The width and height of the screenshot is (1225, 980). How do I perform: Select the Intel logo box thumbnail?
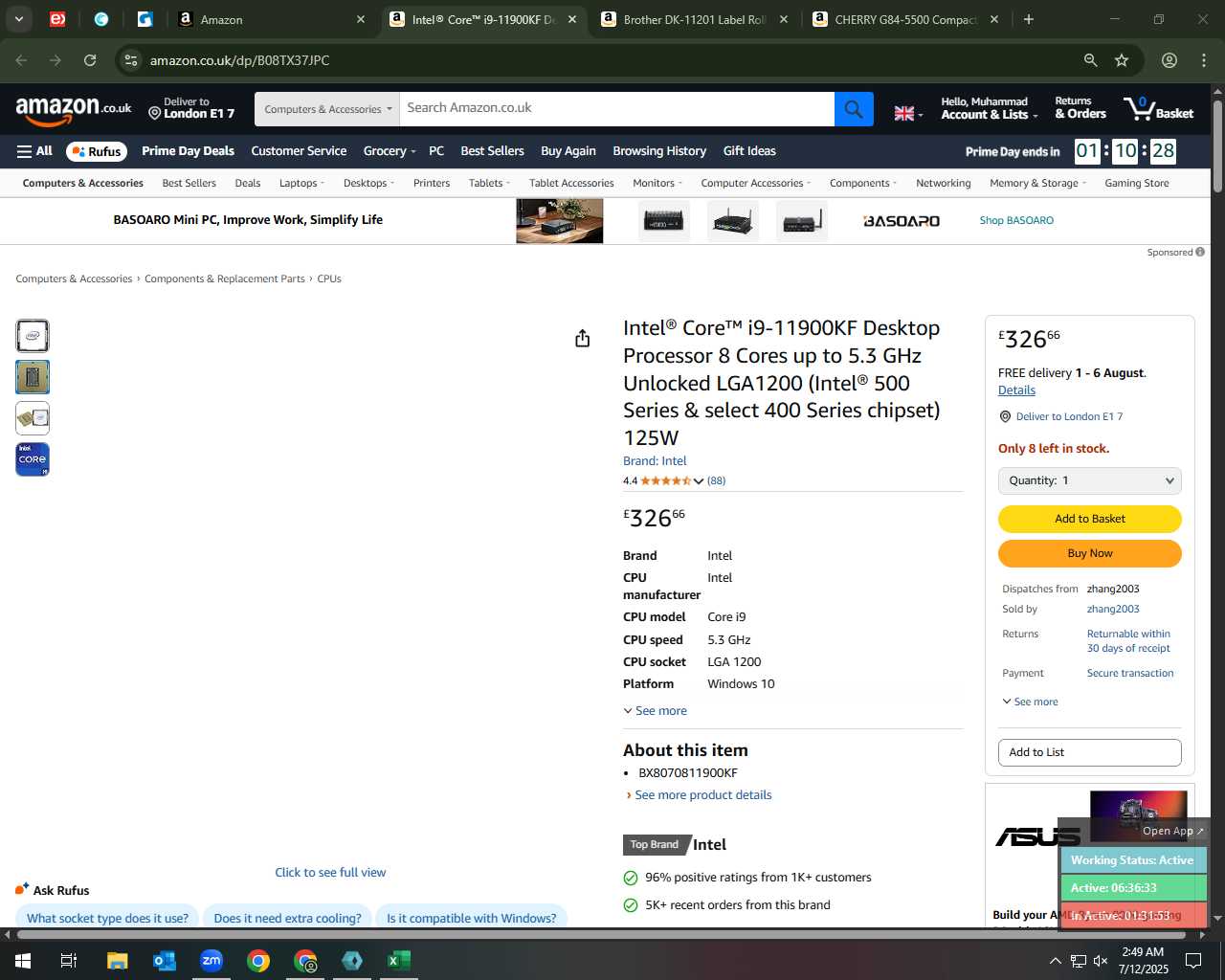(x=33, y=336)
